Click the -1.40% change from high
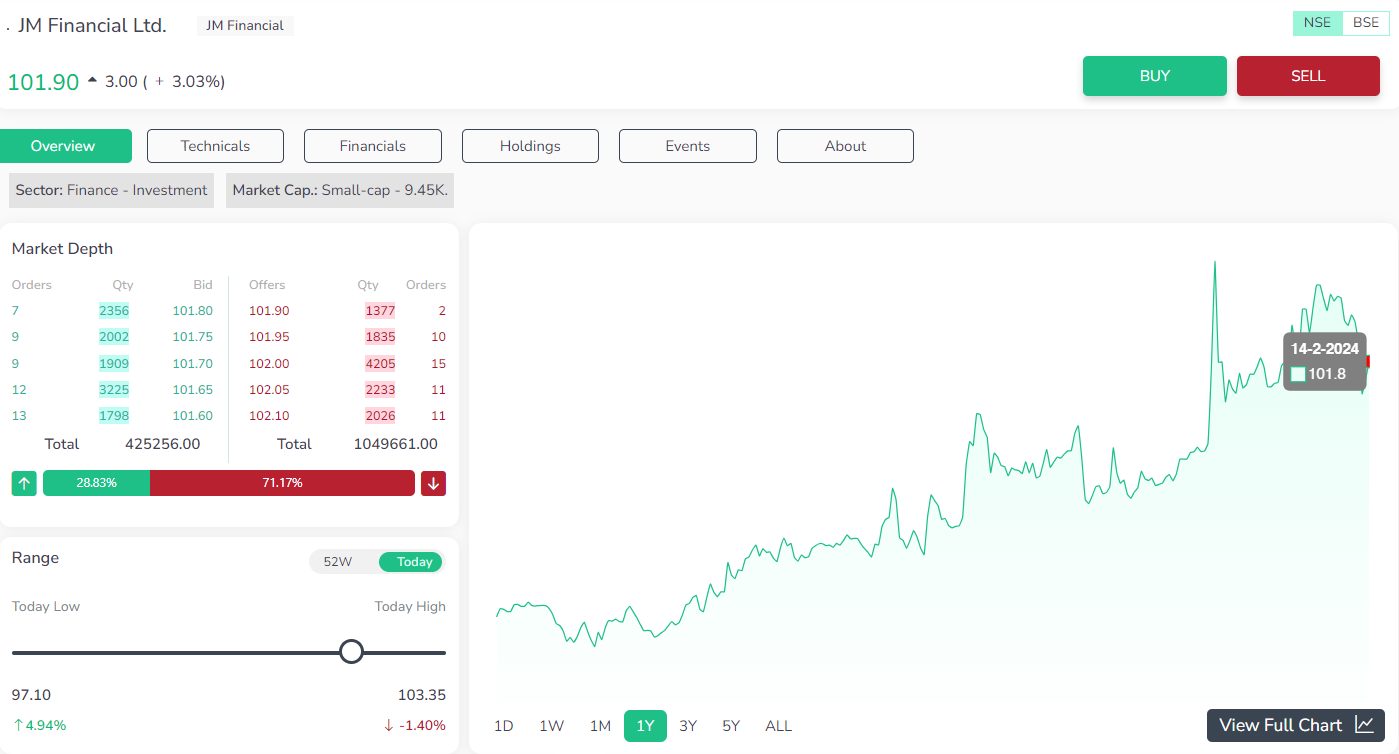The height and width of the screenshot is (754, 1399). pyautogui.click(x=414, y=725)
